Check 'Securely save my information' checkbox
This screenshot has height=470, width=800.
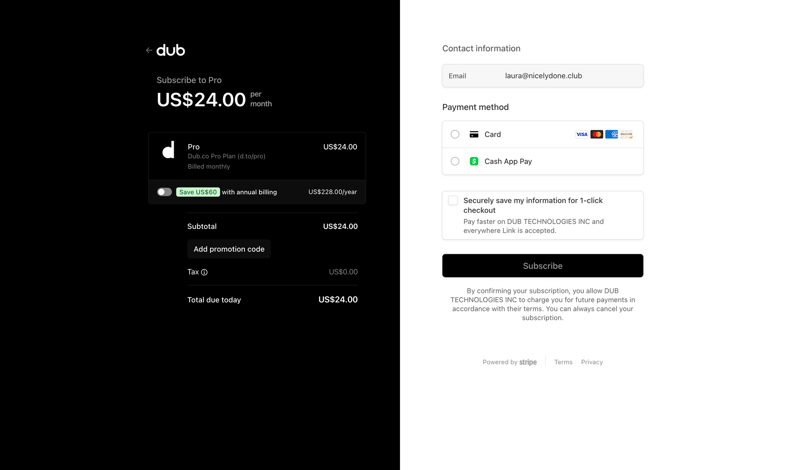click(453, 201)
